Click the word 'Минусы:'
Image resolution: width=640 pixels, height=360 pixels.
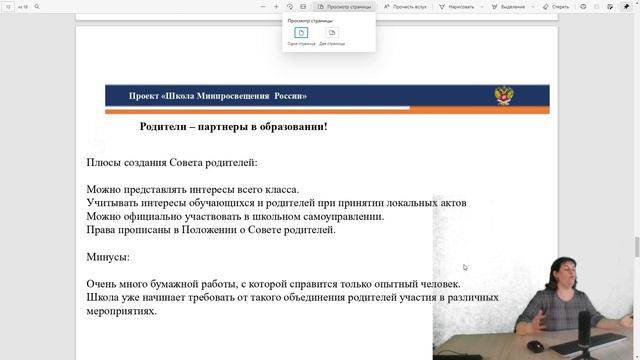108,257
